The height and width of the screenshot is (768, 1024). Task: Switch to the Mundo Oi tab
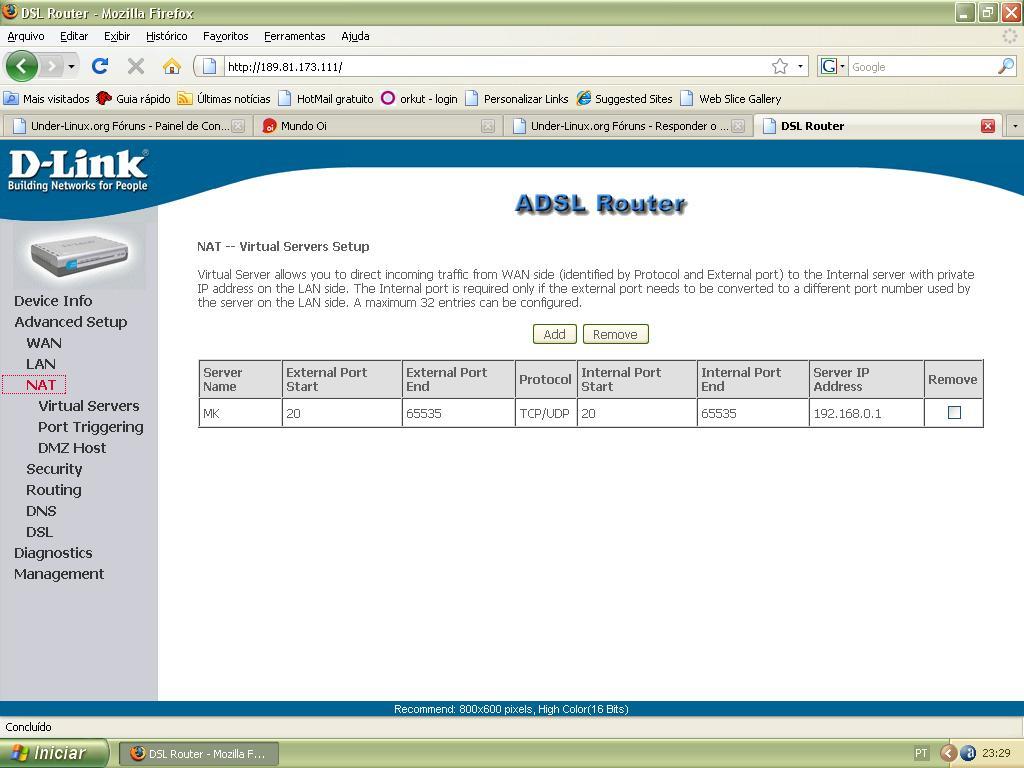click(x=376, y=126)
